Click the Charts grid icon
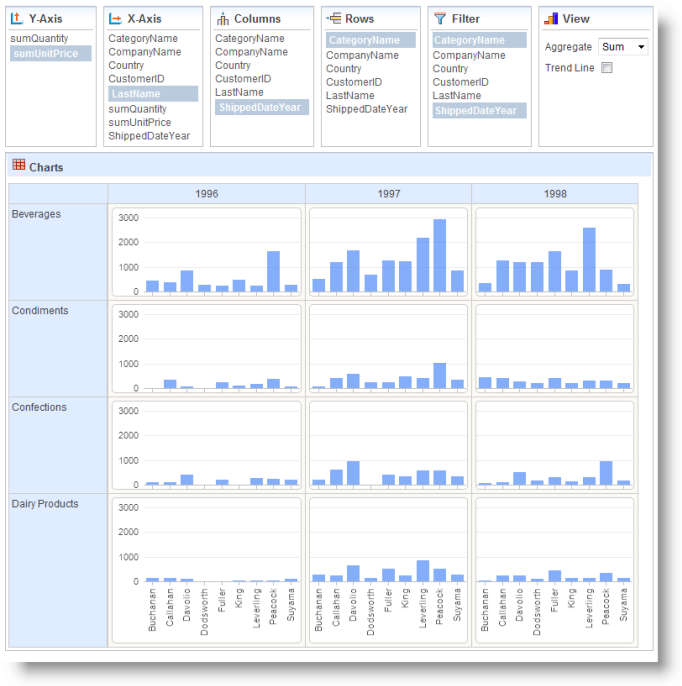The image size is (682, 686). pyautogui.click(x=19, y=164)
